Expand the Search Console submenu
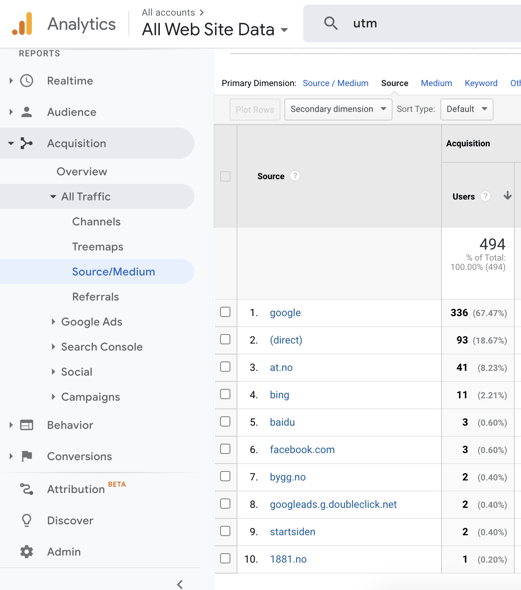 point(53,347)
